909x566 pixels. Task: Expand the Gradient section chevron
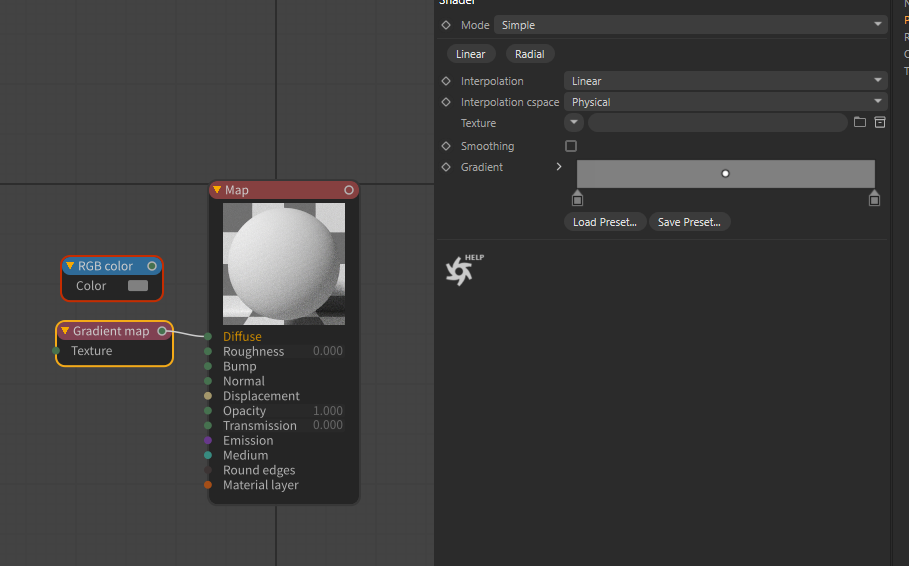559,166
